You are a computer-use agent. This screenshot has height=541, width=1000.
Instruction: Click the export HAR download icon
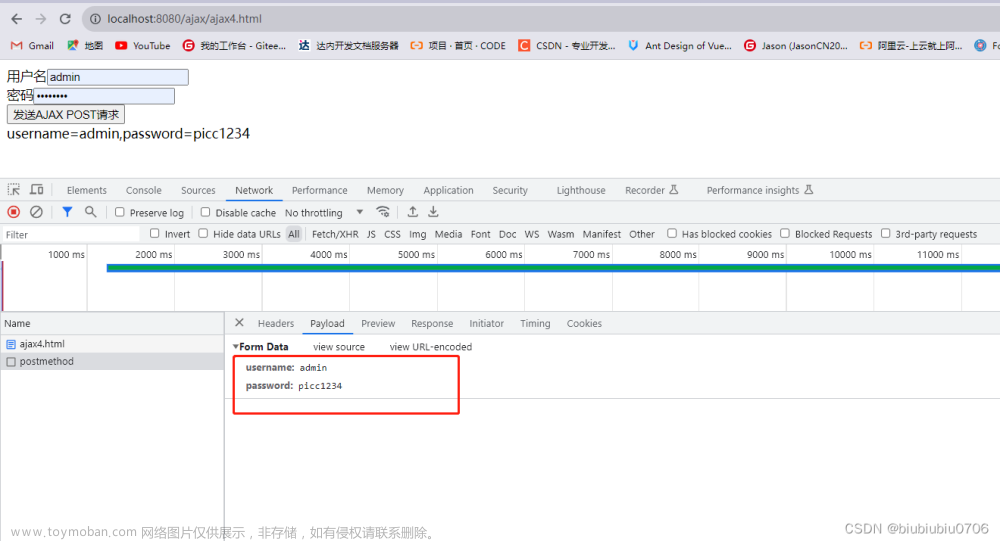(x=433, y=212)
